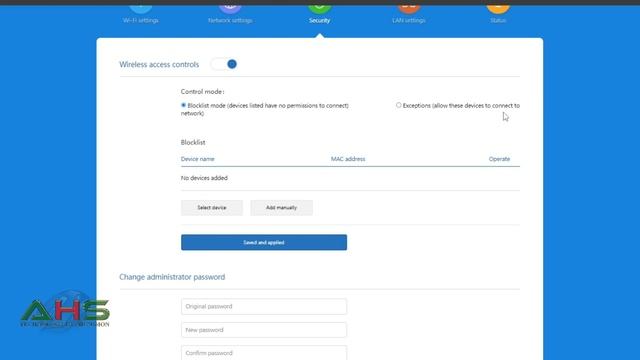Viewport: 640px width, 360px height.
Task: Click the Add manually button
Action: (x=282, y=208)
